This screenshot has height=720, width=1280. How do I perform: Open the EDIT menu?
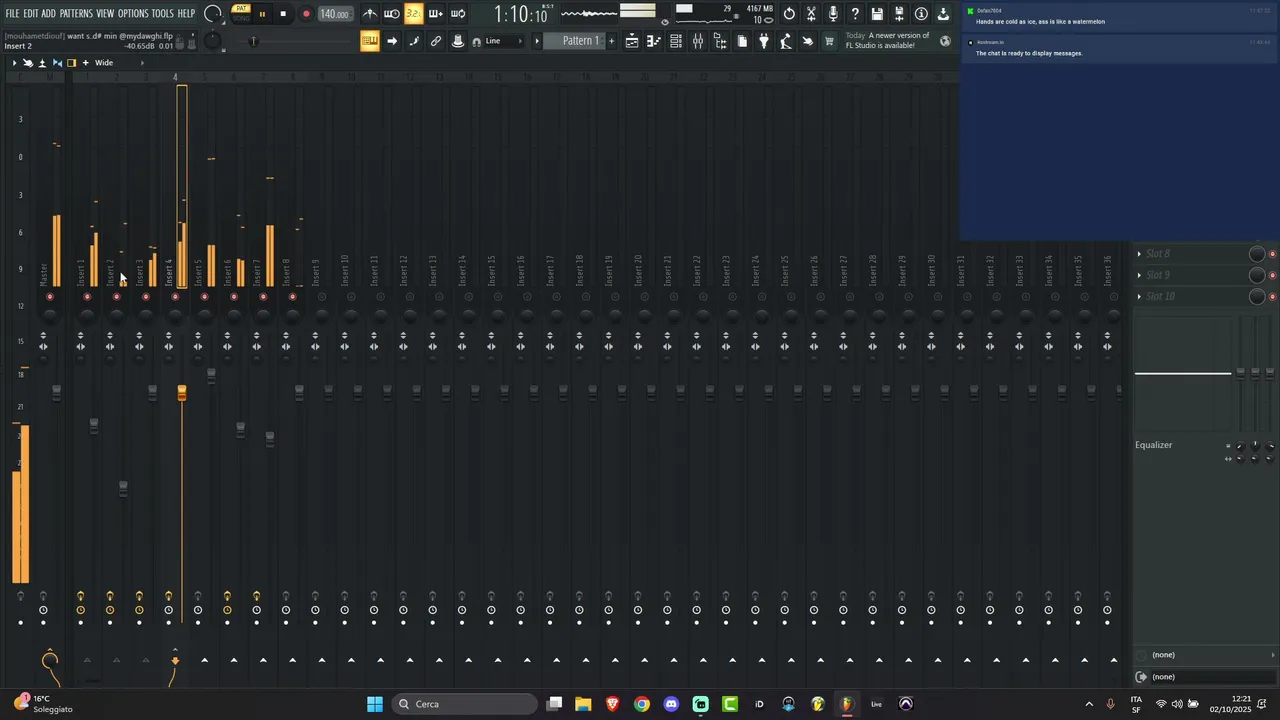31,14
